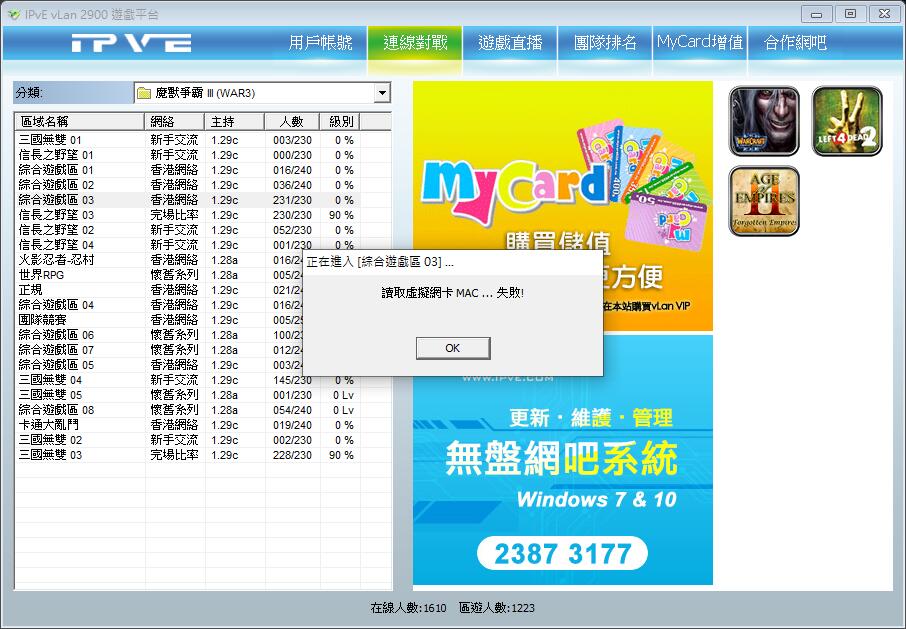Image resolution: width=906 pixels, height=629 pixels.
Task: Select room 卡通大亂鬥
Action: (x=187, y=425)
